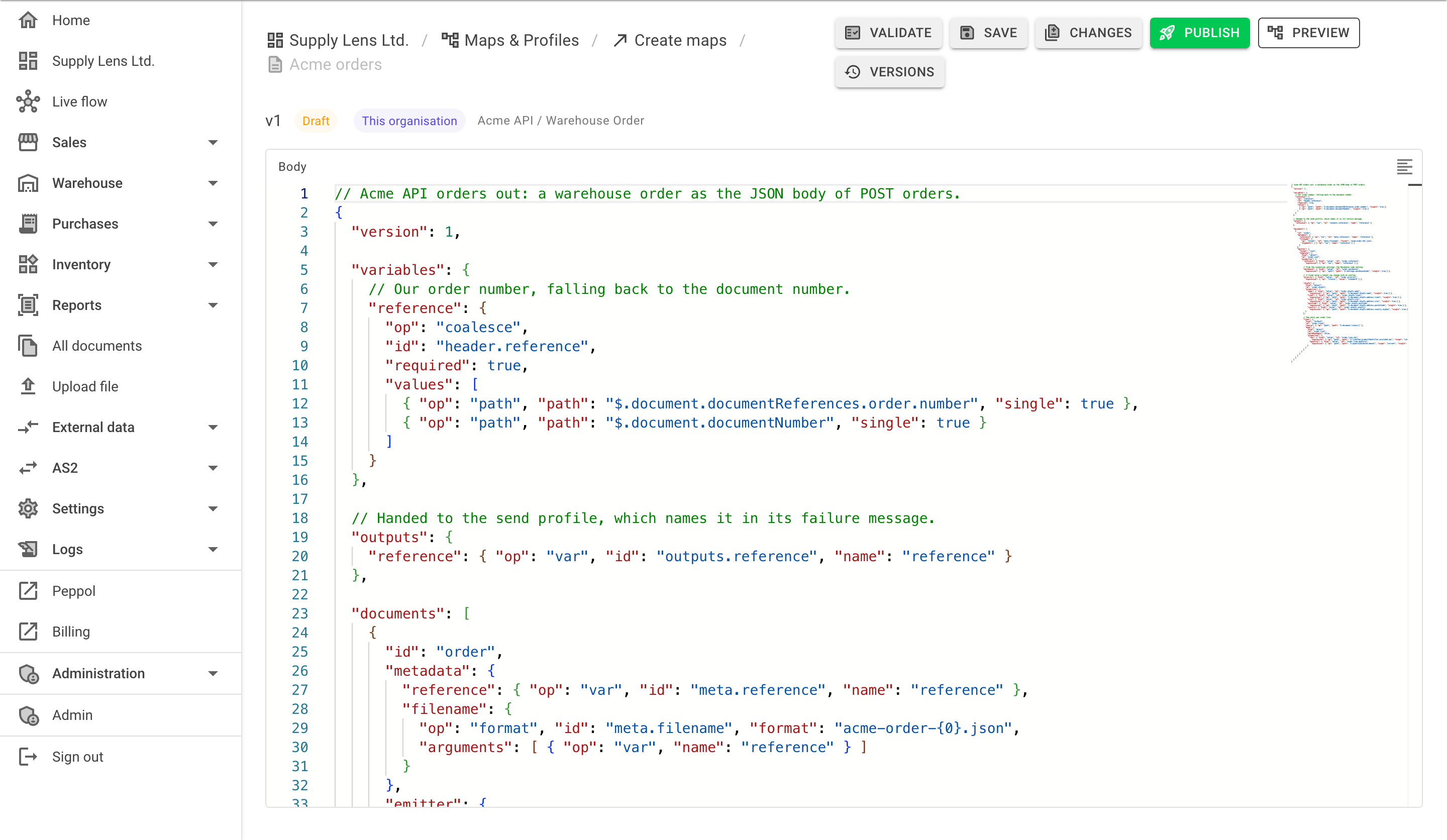Click the Warehouse building icon

tap(28, 183)
